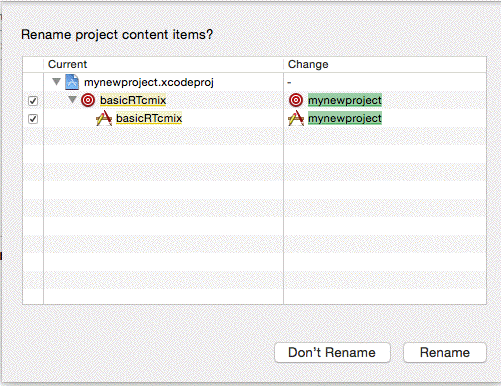Select the yellow-highlighted basicRTcmix app name
The image size is (501, 386).
149,118
